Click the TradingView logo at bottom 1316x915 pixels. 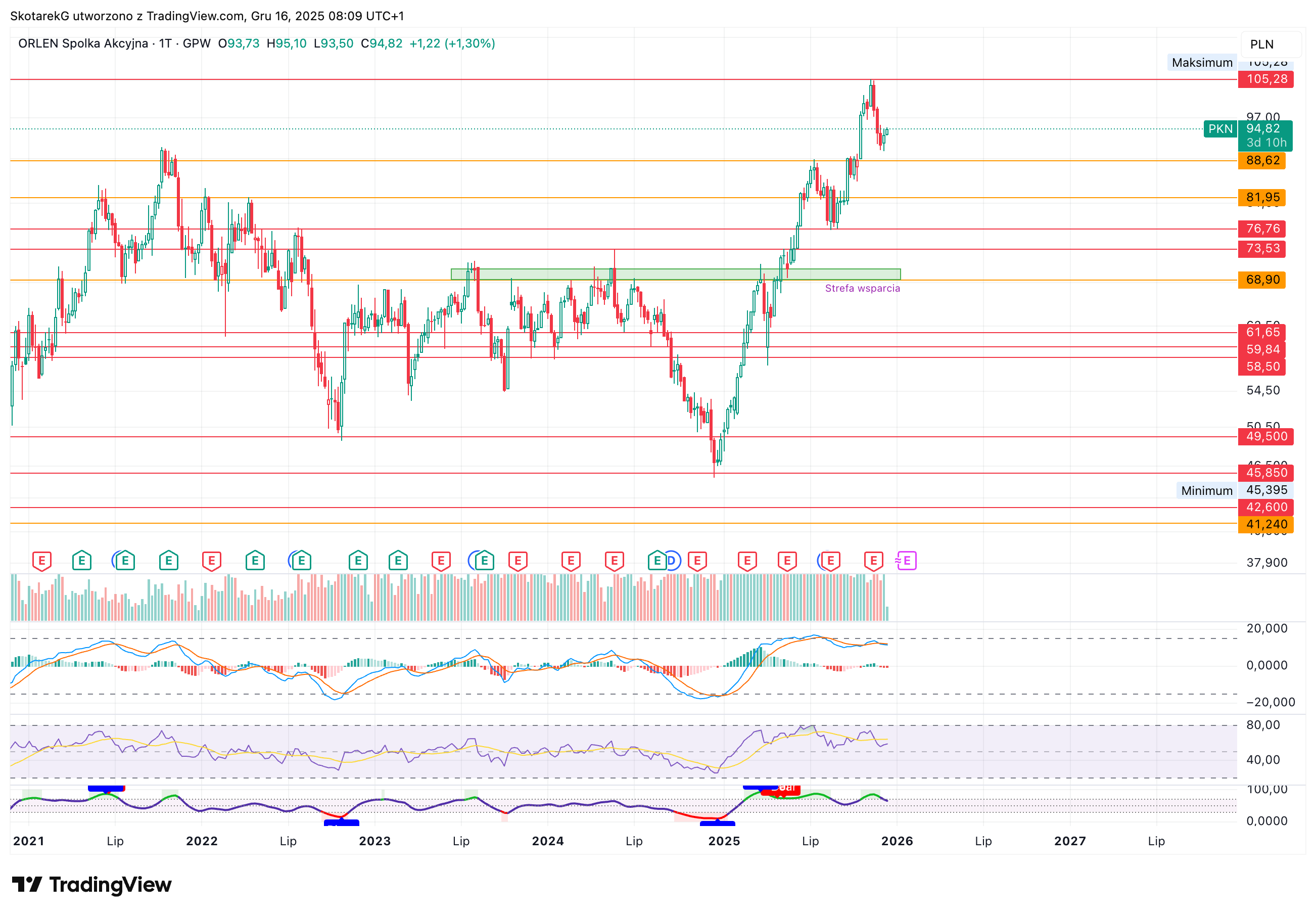(x=91, y=885)
